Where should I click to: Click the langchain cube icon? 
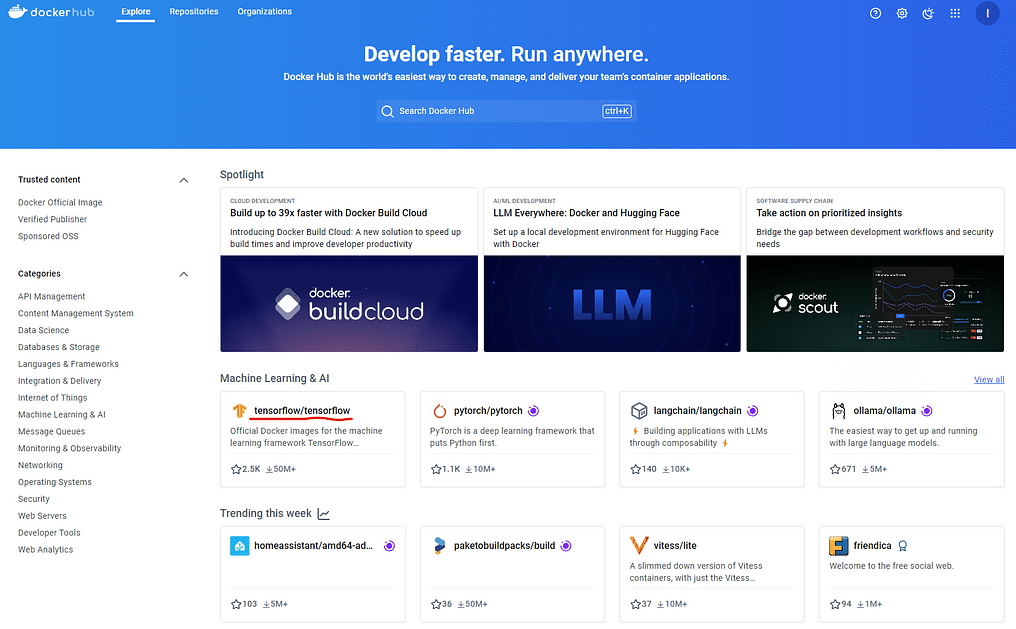639,411
